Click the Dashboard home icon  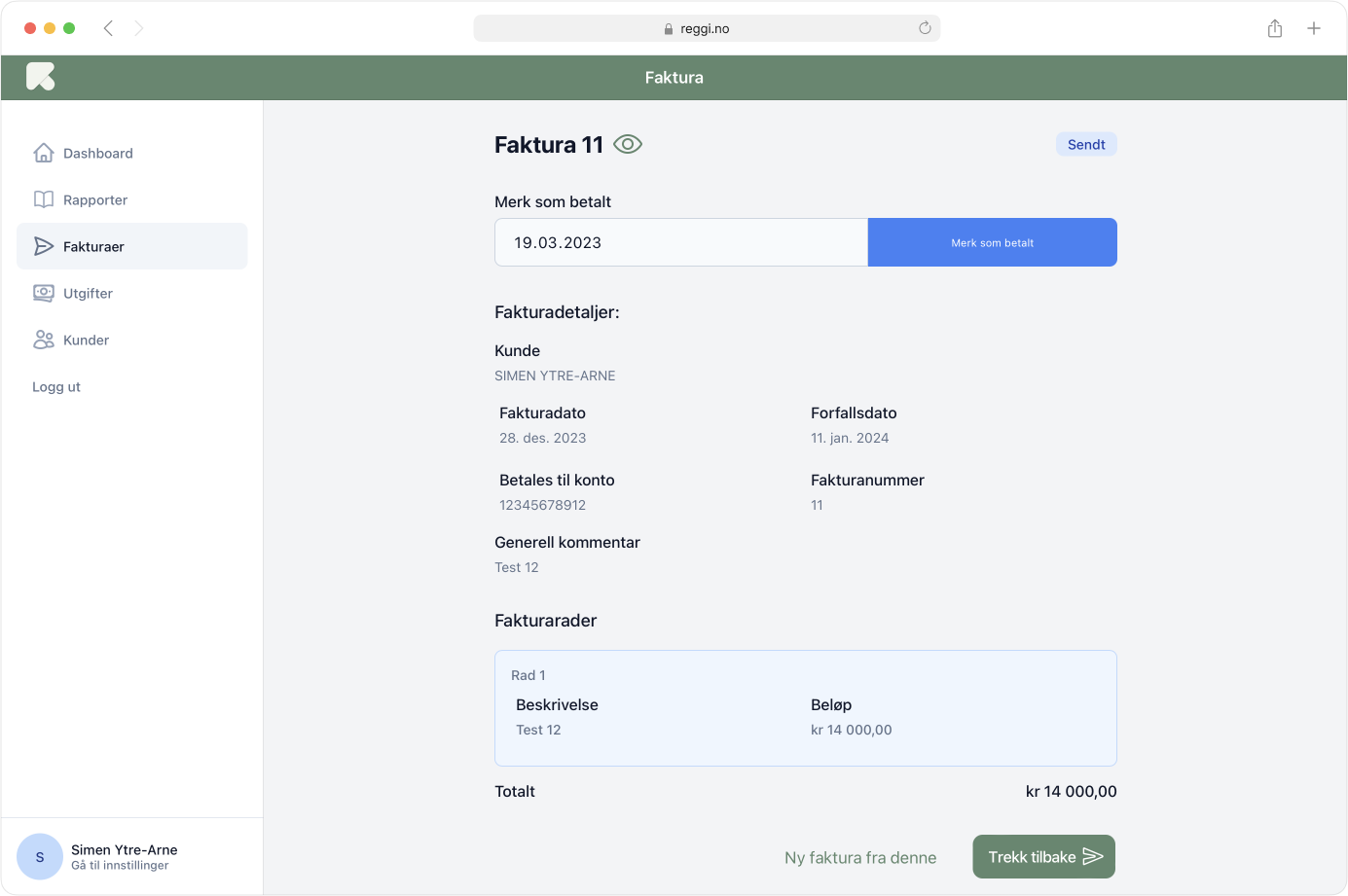(44, 153)
